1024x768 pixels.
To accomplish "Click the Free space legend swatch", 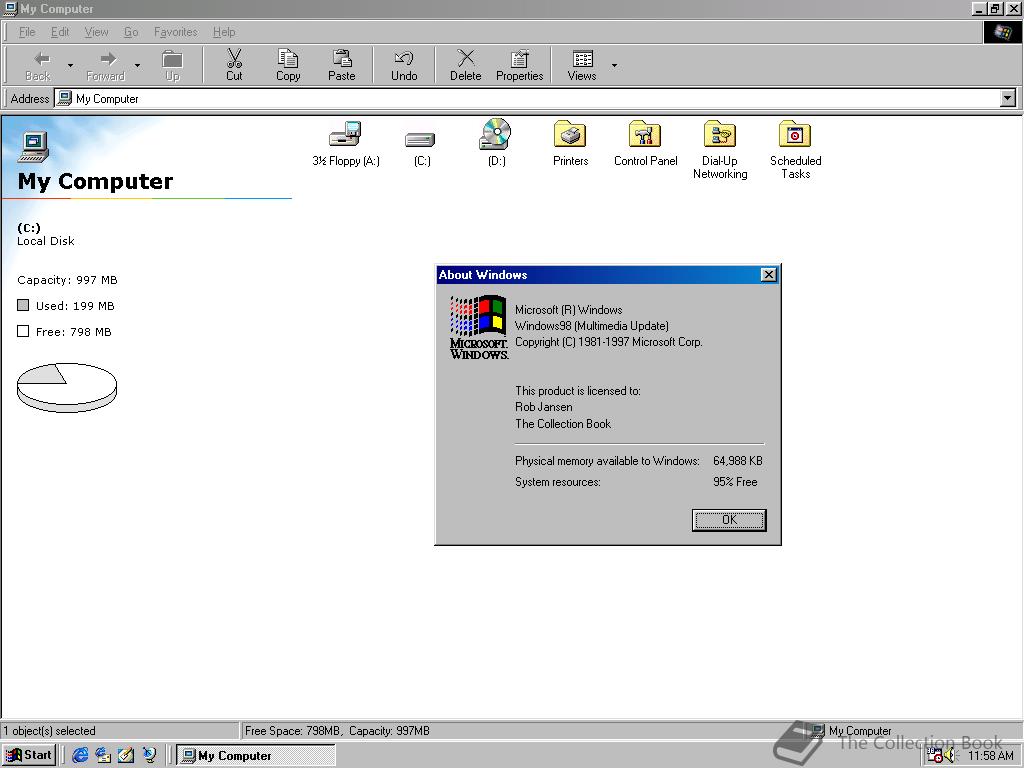I will [x=23, y=331].
